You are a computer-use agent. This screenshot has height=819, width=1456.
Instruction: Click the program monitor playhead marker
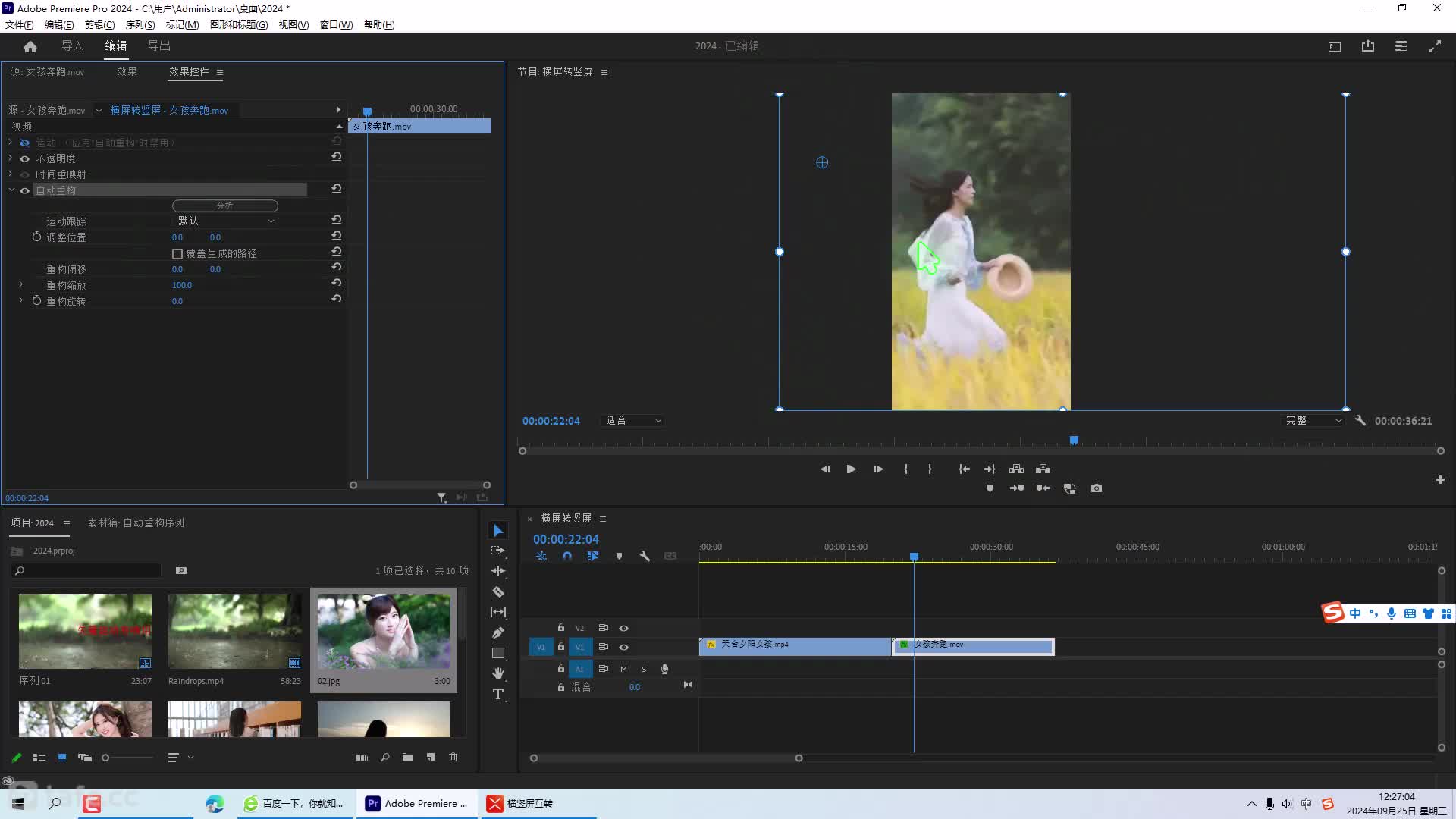coord(1074,440)
